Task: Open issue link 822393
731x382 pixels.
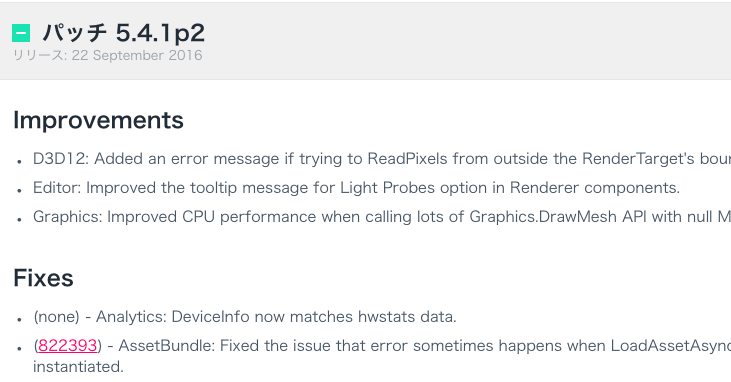Action: click(x=68, y=346)
